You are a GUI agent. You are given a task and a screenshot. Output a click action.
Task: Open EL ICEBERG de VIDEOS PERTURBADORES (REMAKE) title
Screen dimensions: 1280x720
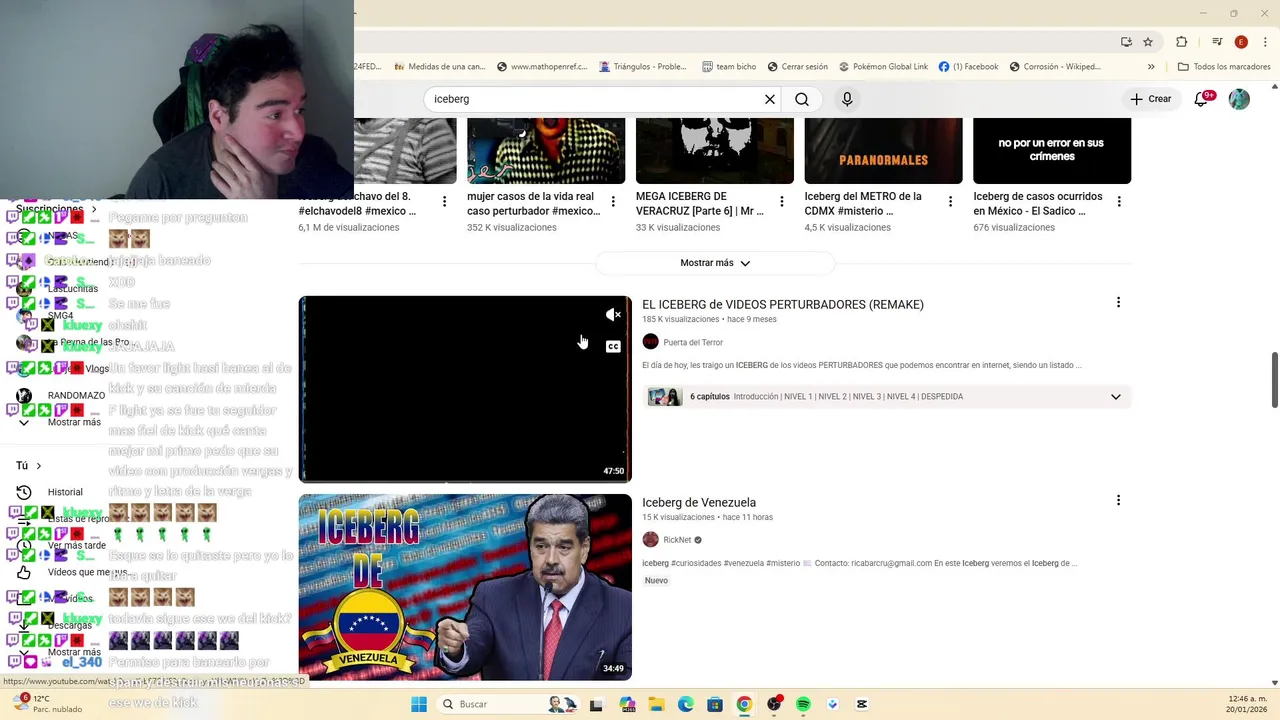pyautogui.click(x=783, y=304)
